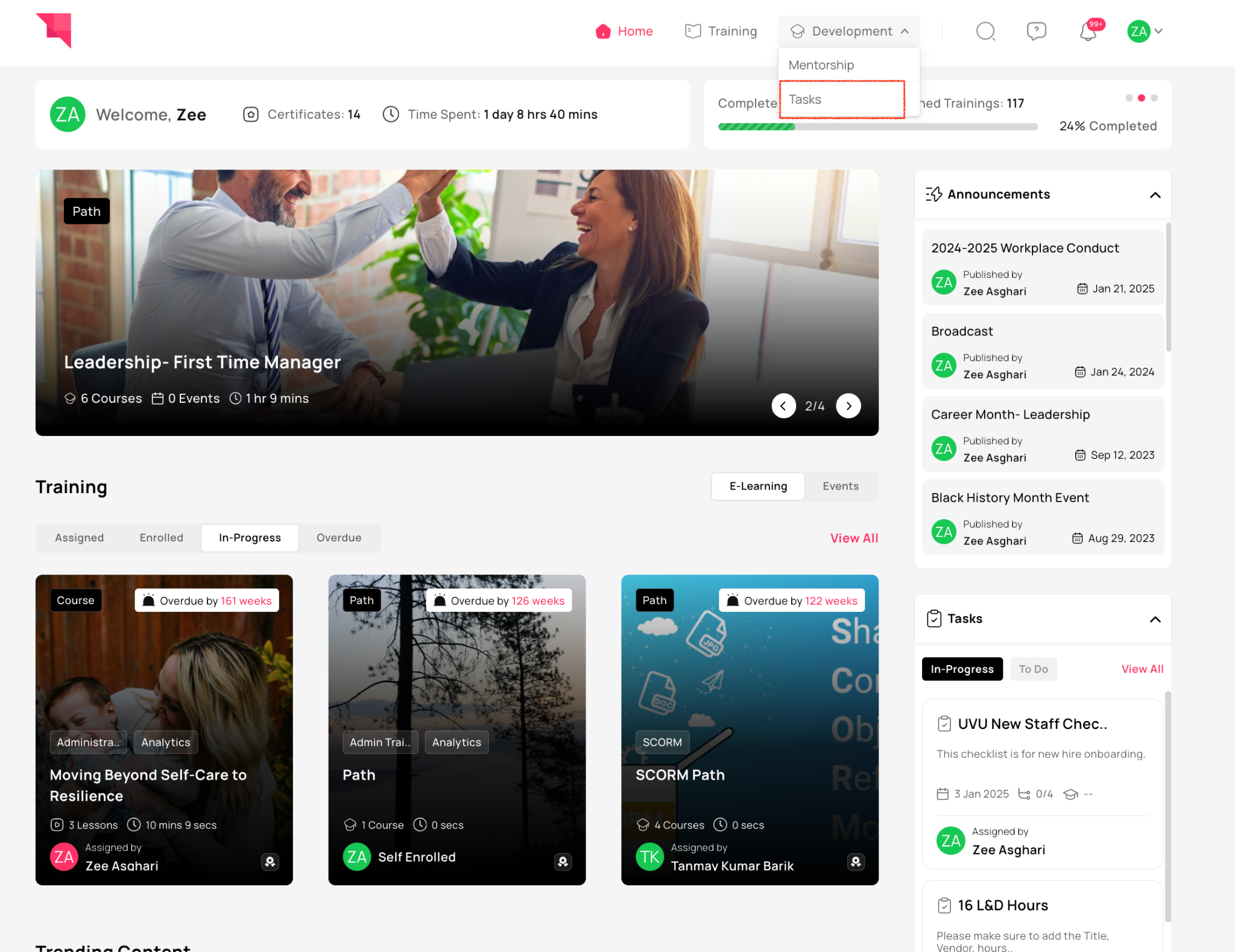The image size is (1235, 952).
Task: Collapse the Tasks panel chevron
Action: [x=1155, y=619]
